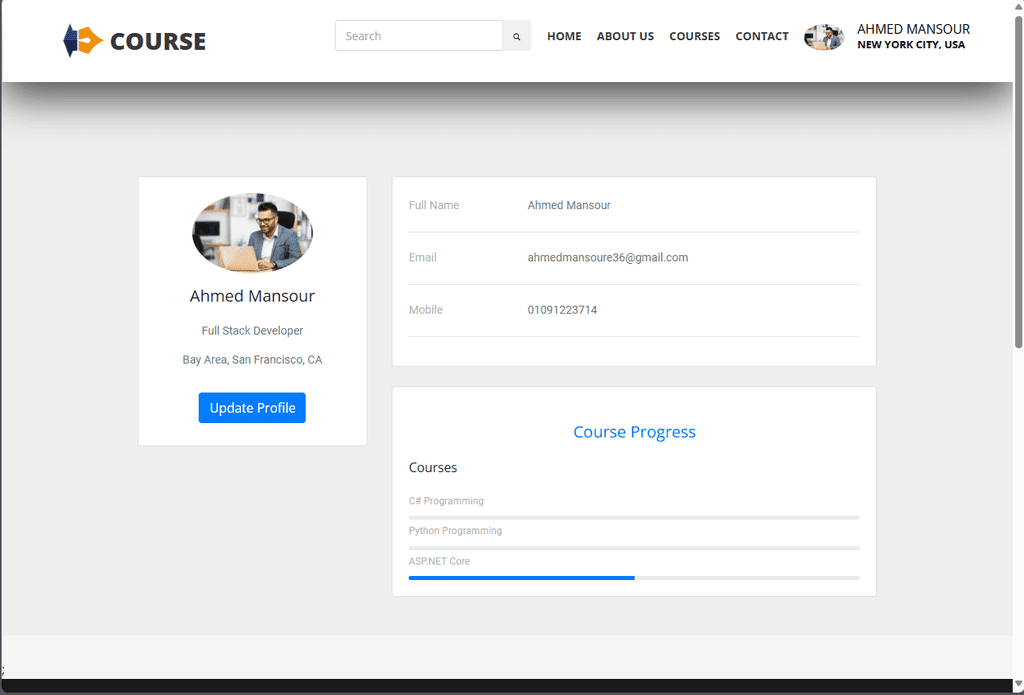Click the ASP.NET Core label

(x=439, y=561)
